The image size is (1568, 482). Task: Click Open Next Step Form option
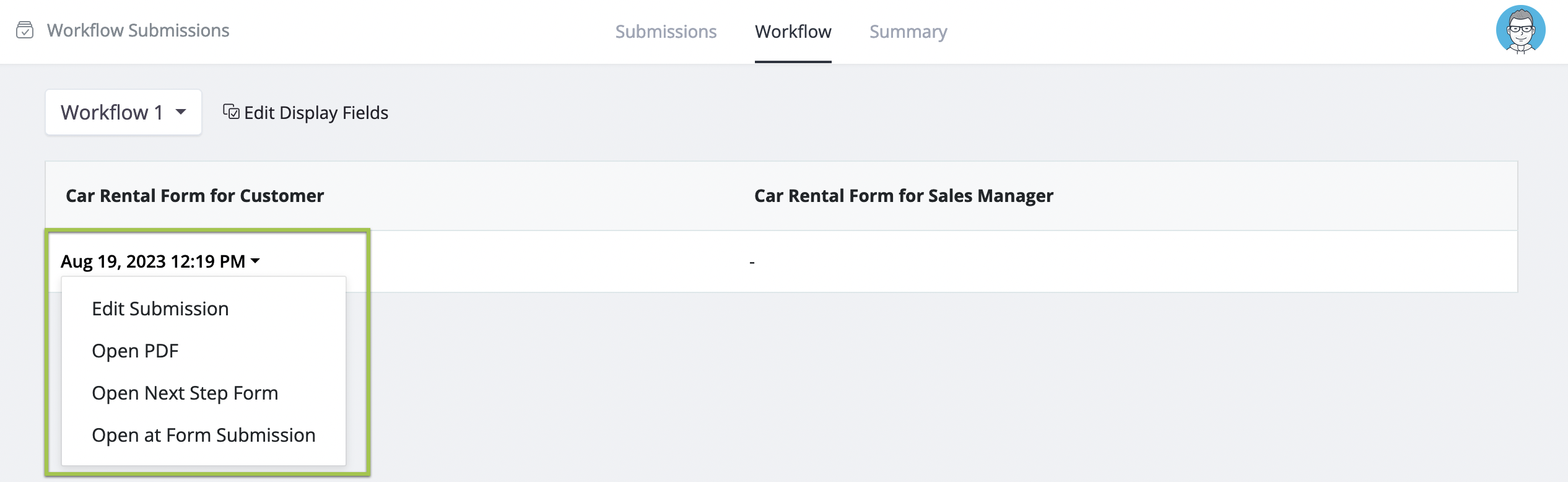[185, 393]
